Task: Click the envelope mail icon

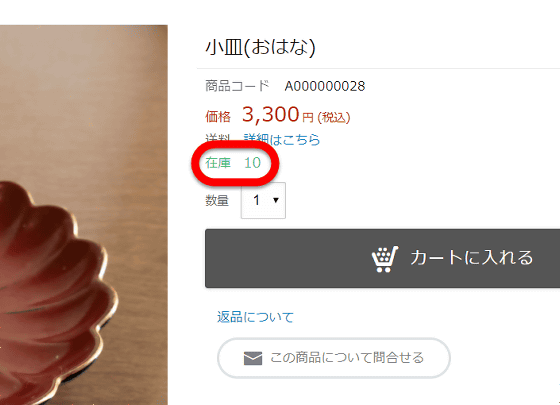Action: coord(253,358)
